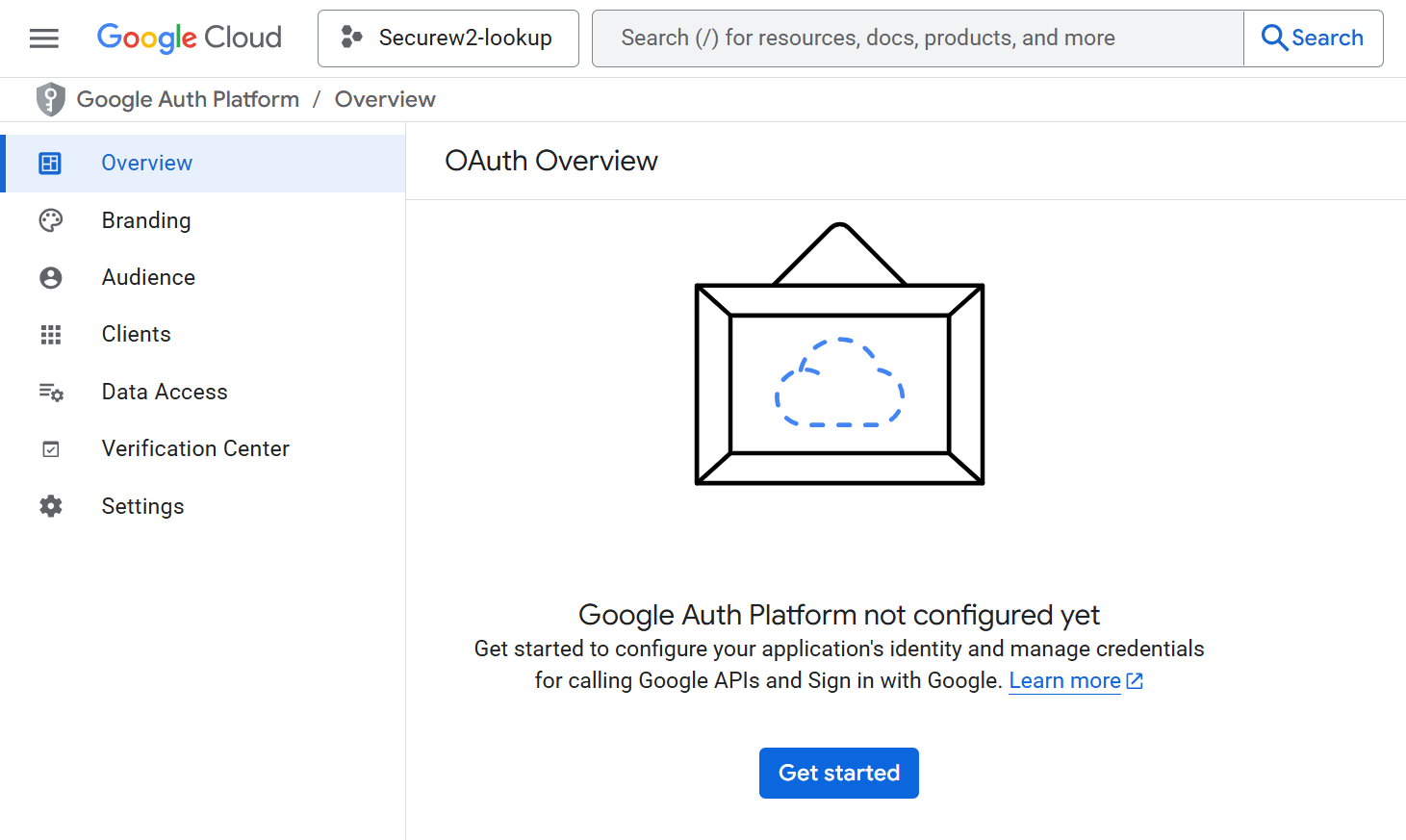Navigate to Verification Center
1406x840 pixels.
[195, 448]
